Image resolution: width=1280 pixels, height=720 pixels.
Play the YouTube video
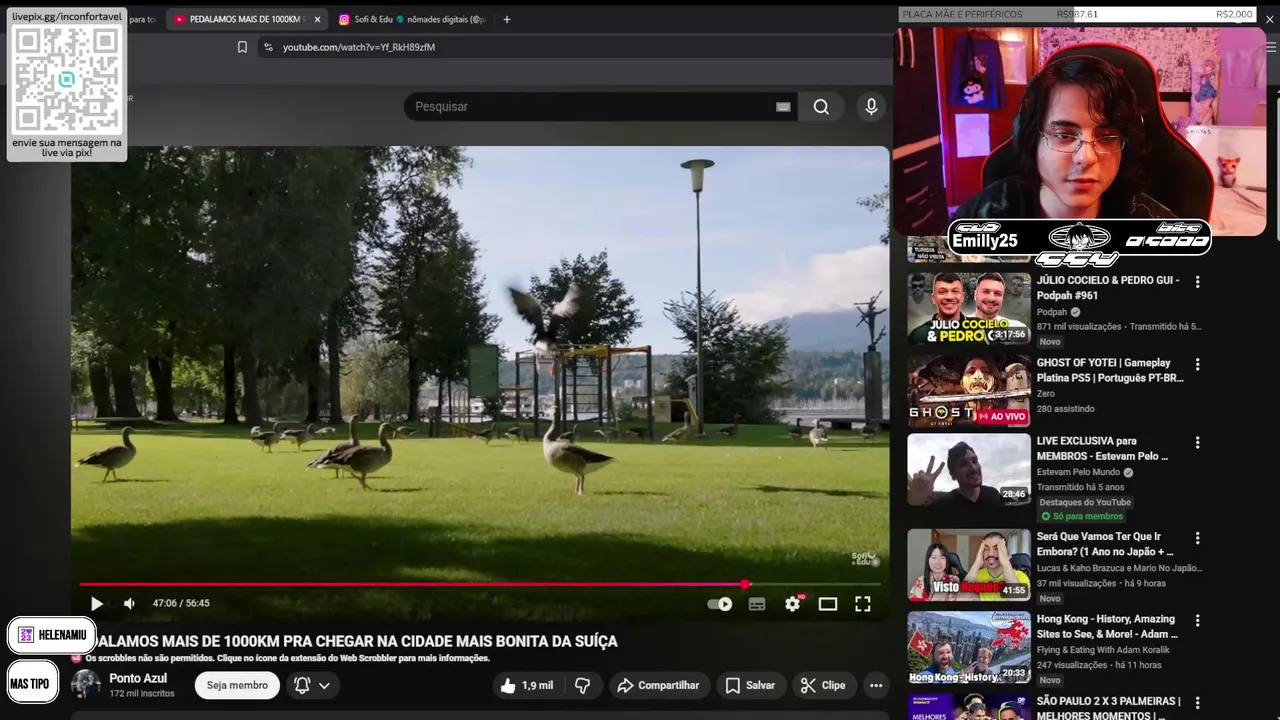pos(96,604)
